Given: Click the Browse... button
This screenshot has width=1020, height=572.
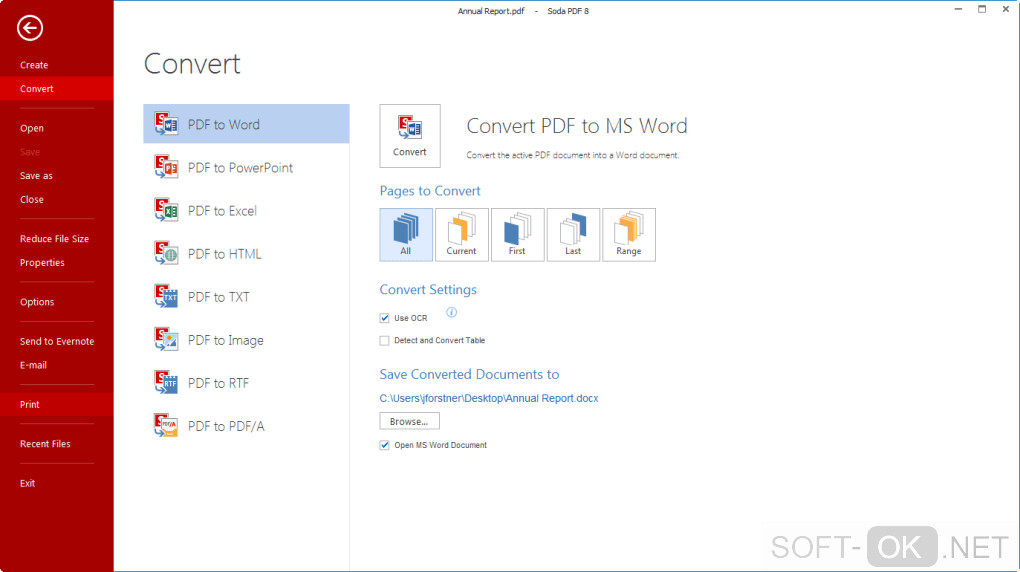Looking at the screenshot, I should 409,421.
